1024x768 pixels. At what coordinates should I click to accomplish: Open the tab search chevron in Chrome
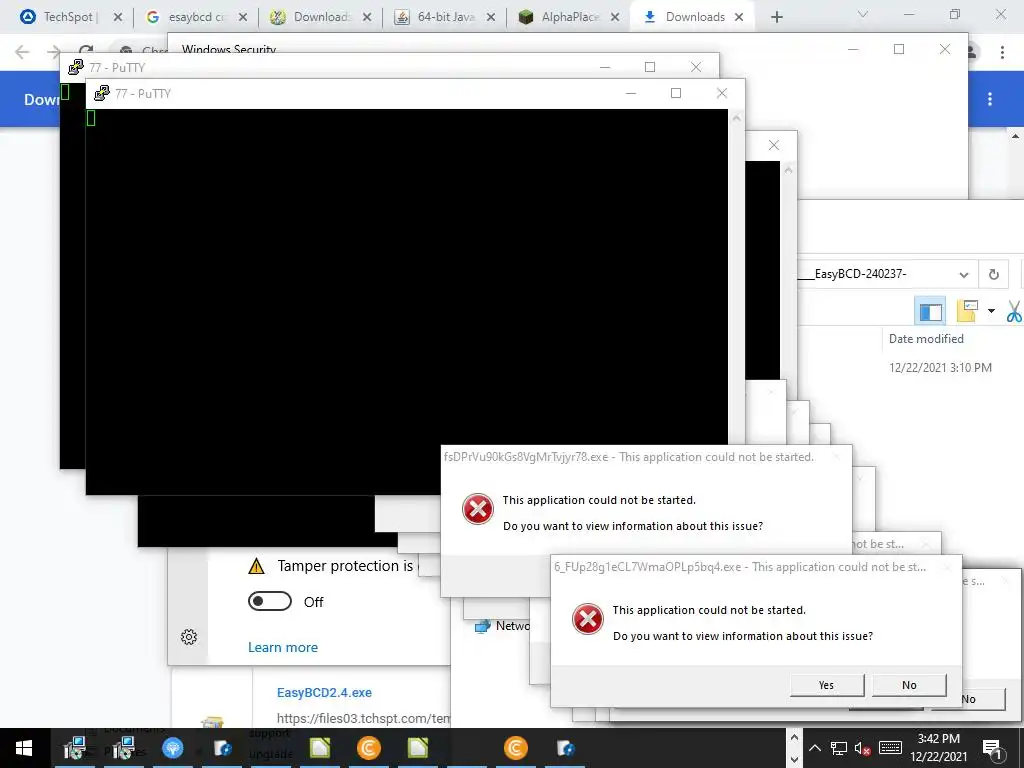click(863, 14)
